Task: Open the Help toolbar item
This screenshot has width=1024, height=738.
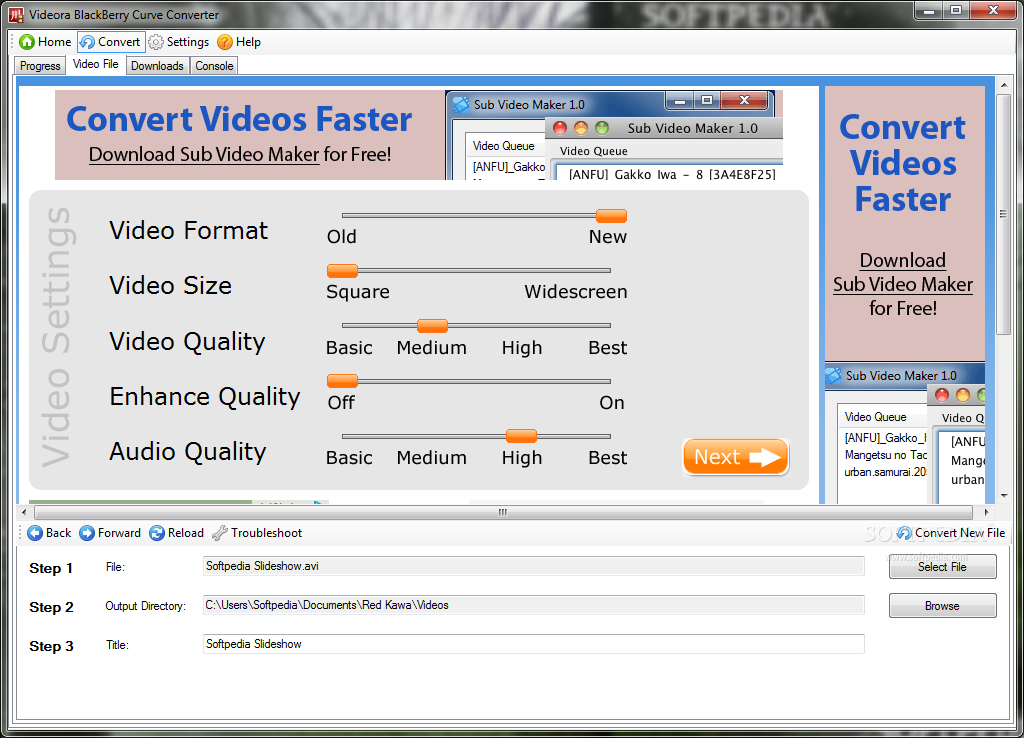Action: point(239,42)
